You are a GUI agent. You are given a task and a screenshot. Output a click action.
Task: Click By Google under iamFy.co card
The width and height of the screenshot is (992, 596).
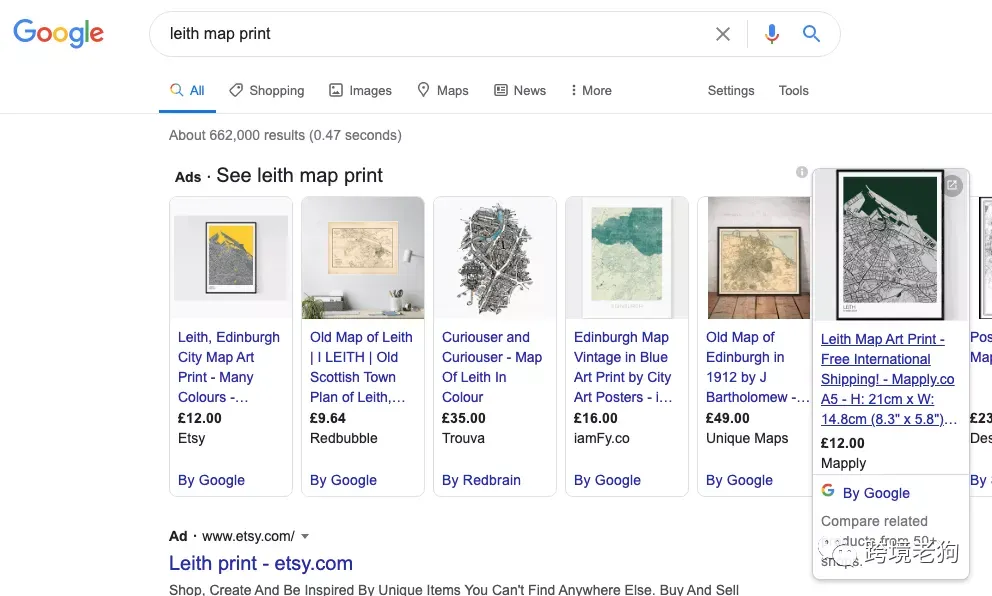tap(607, 480)
